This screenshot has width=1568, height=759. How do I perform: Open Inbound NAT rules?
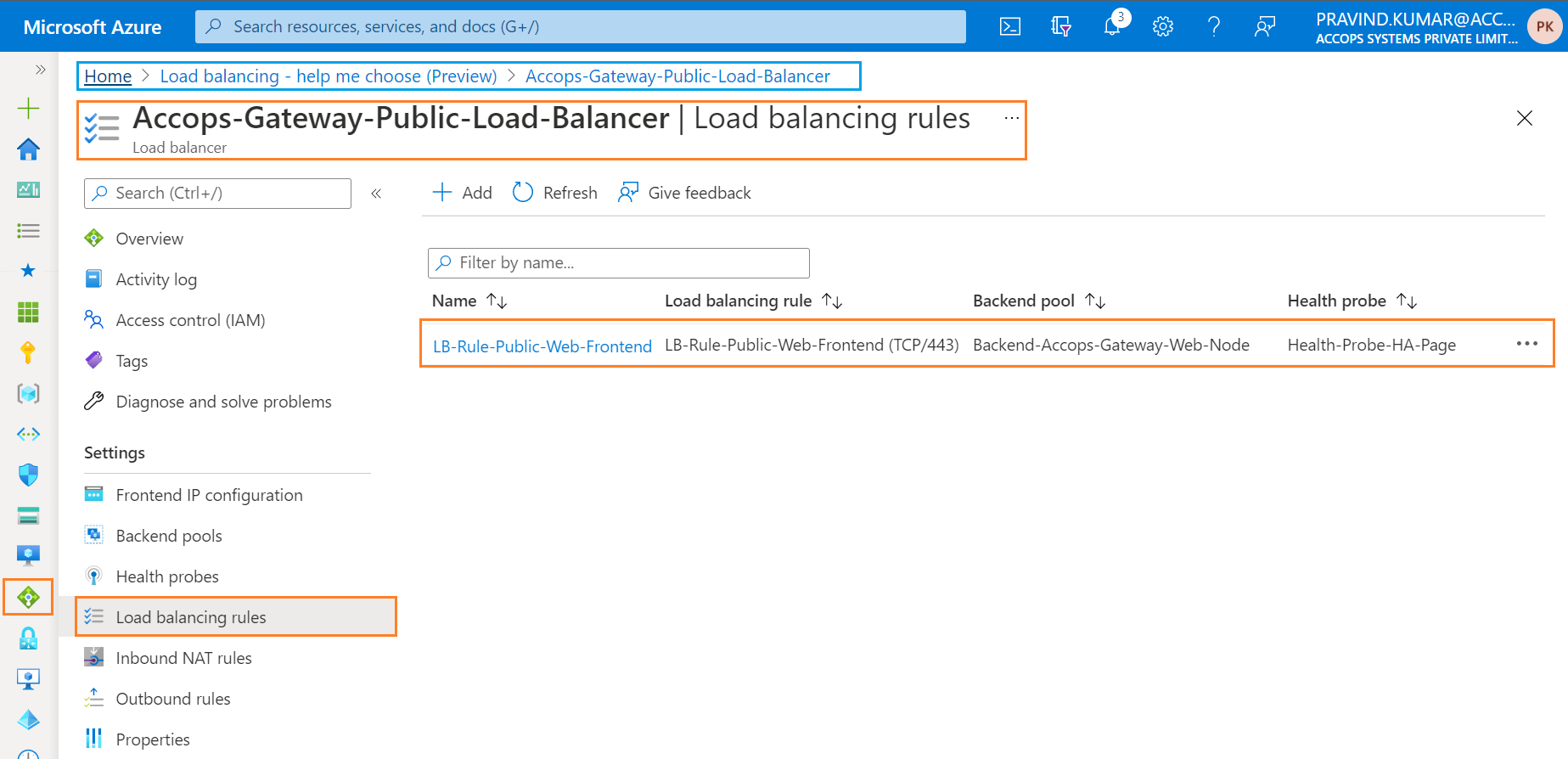tap(183, 658)
